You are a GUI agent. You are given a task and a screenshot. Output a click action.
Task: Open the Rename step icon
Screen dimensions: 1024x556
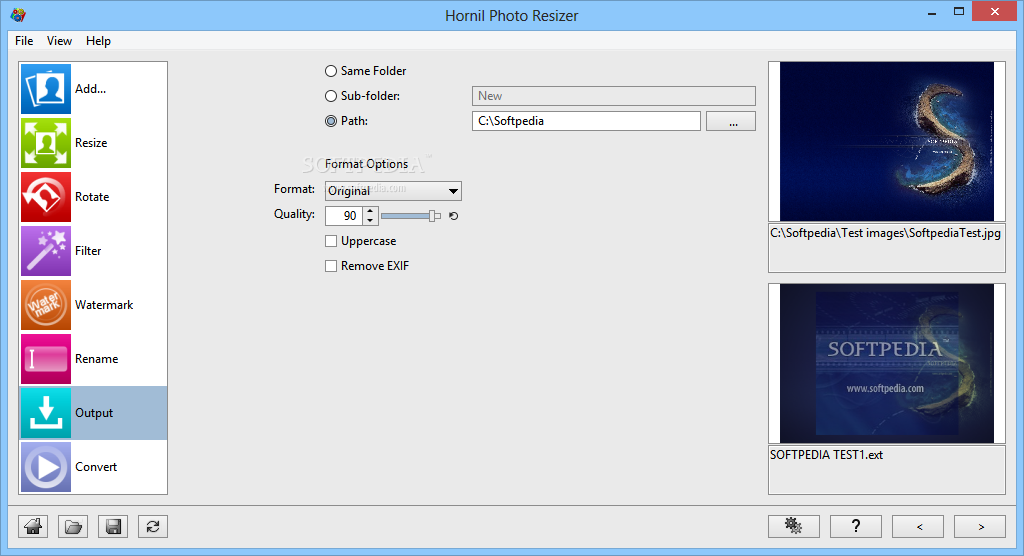[46, 359]
